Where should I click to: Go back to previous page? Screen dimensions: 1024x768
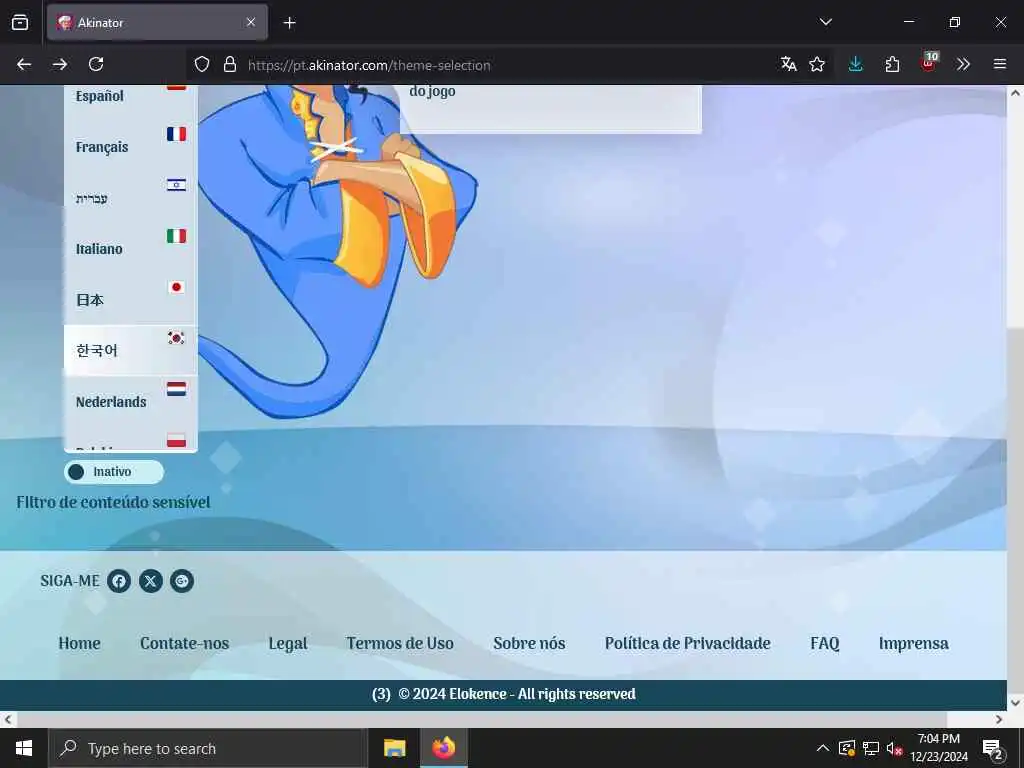(x=24, y=64)
